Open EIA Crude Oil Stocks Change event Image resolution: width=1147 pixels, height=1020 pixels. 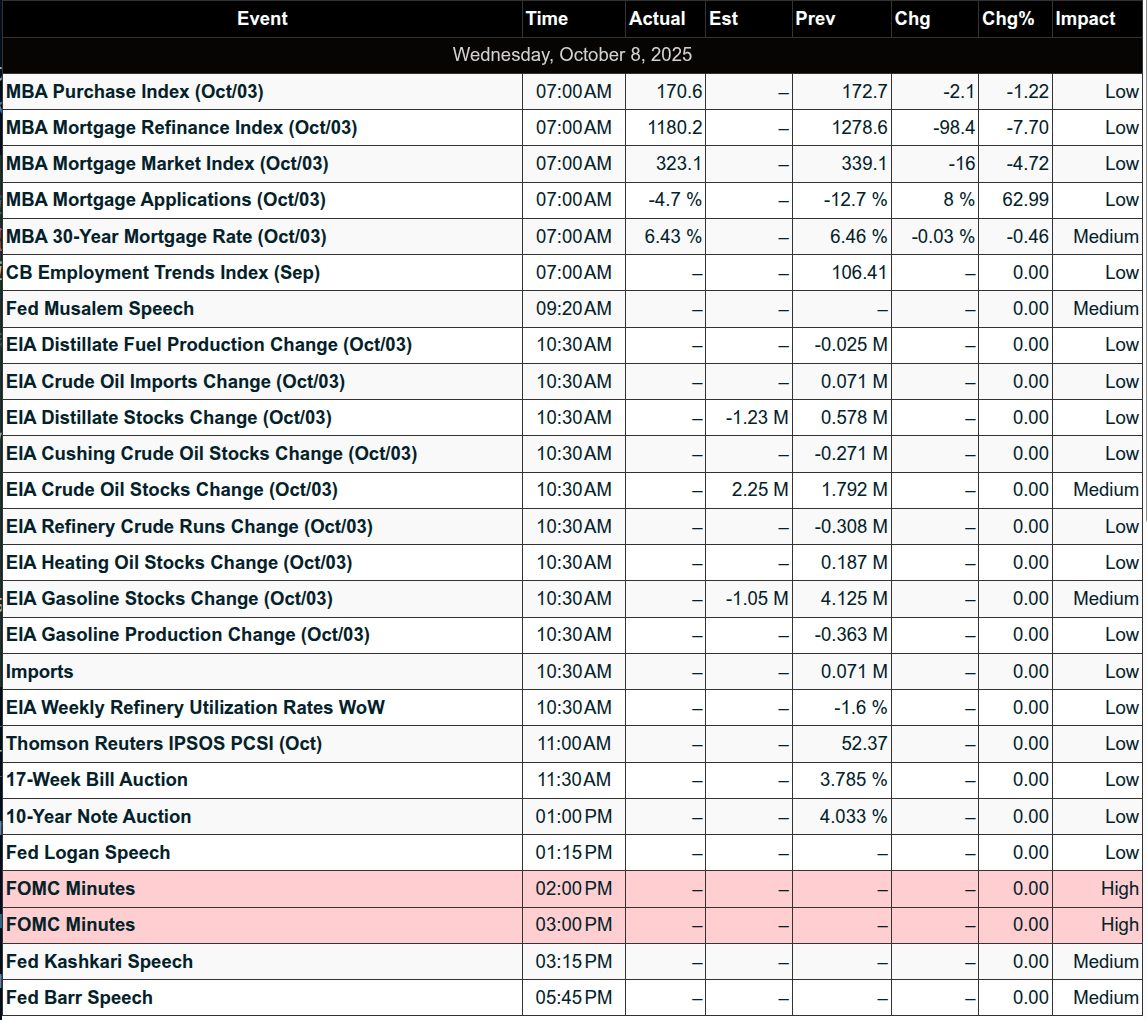pyautogui.click(x=172, y=490)
